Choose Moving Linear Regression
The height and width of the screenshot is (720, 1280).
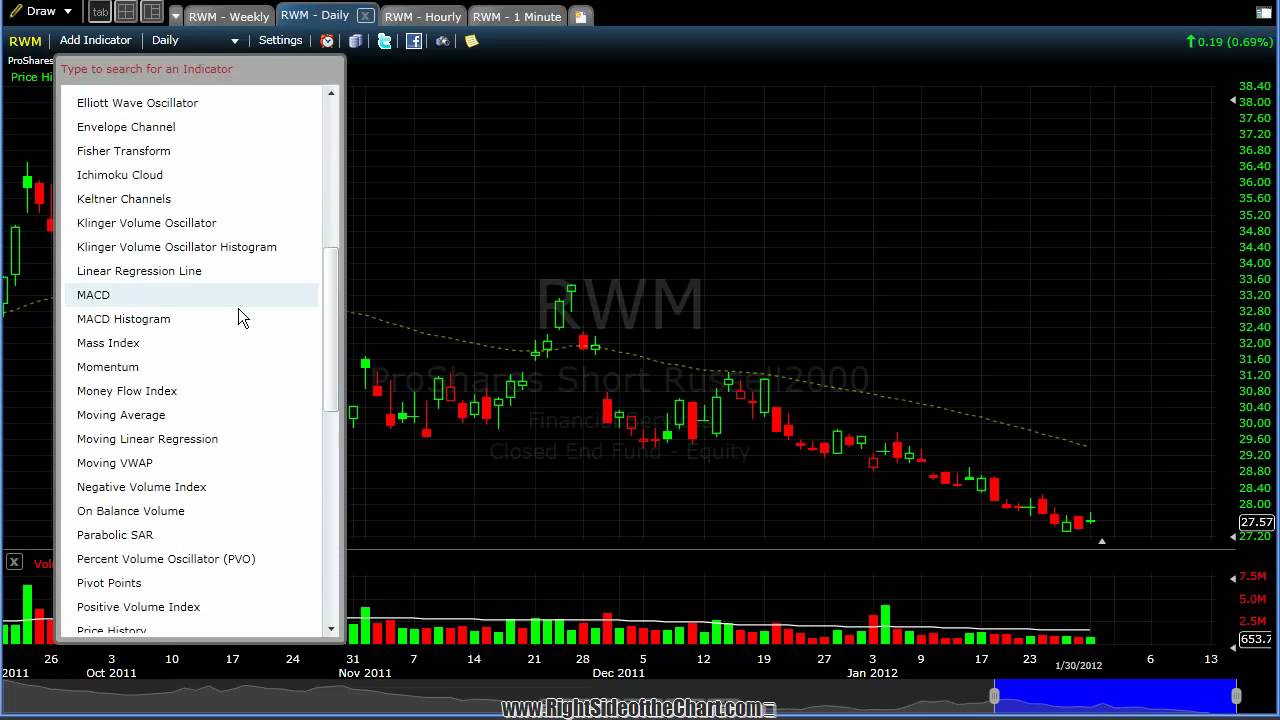point(192,439)
